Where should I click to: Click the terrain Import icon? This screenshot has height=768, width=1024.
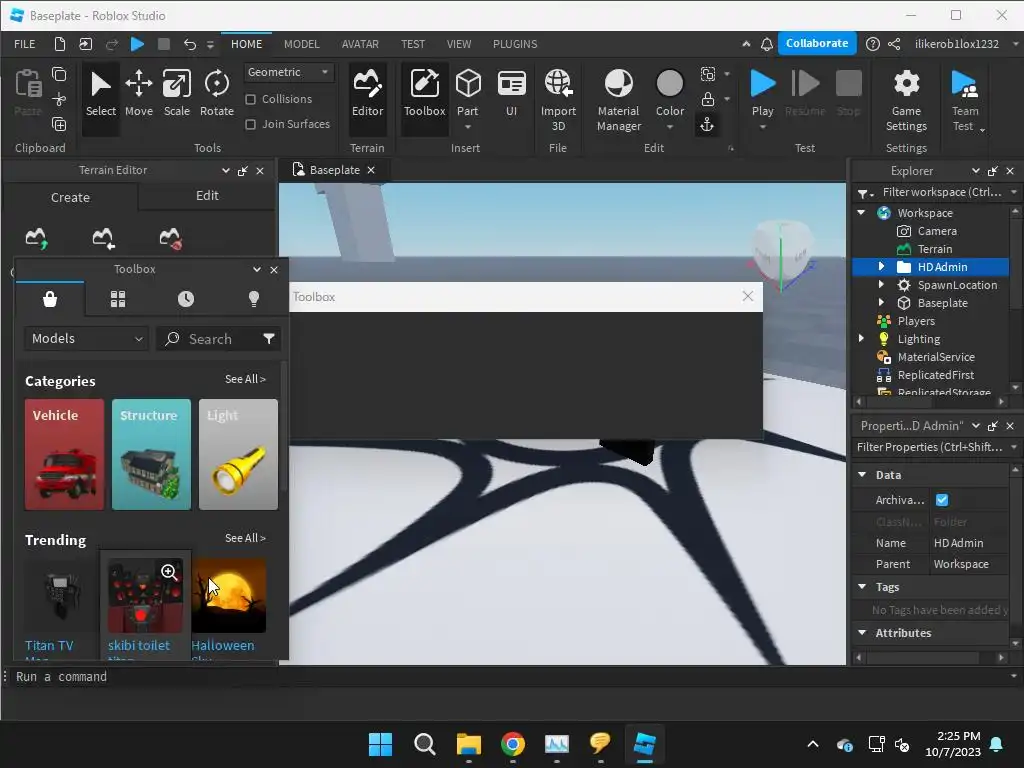103,238
